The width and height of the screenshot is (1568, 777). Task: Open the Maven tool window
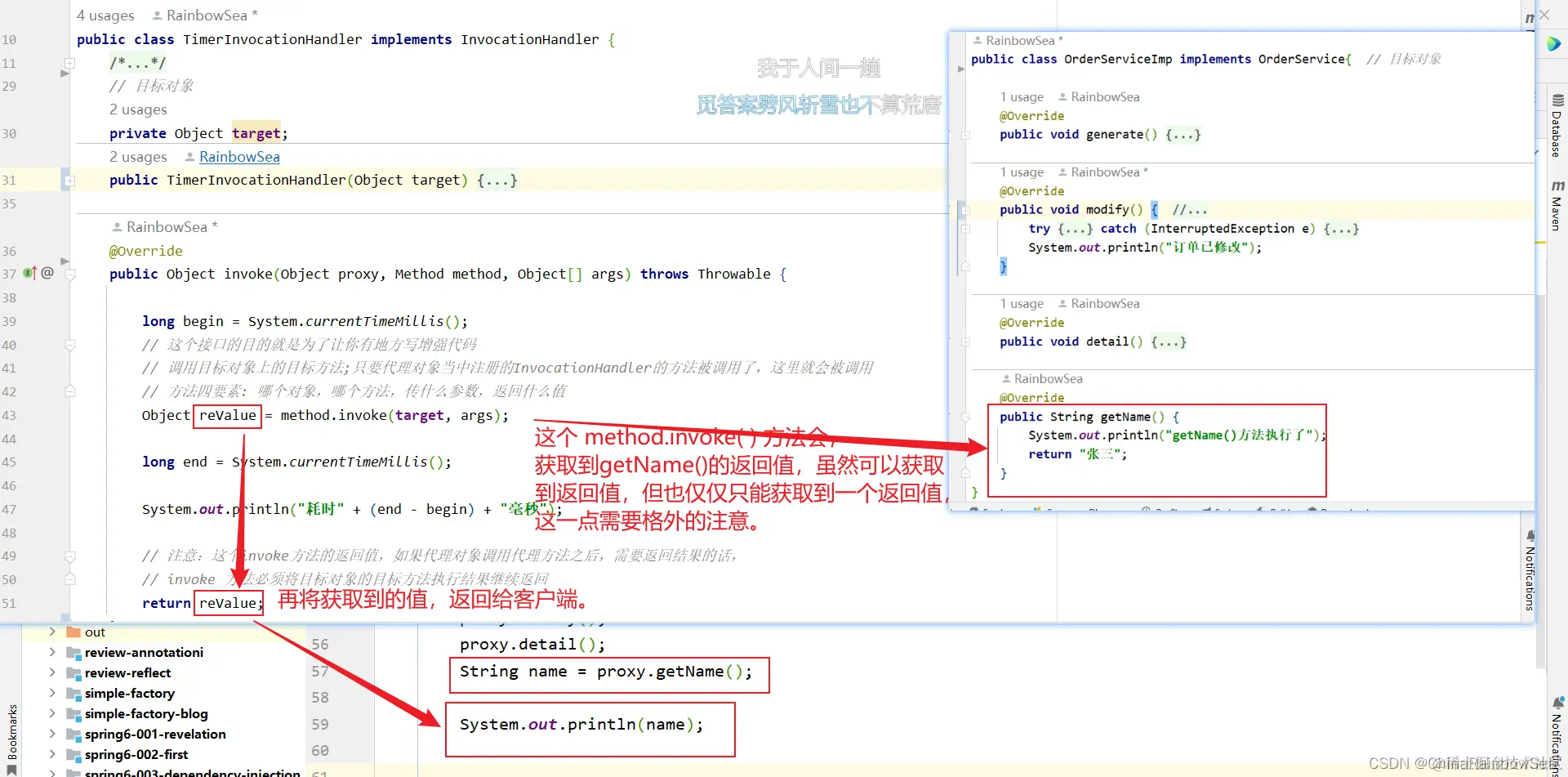coord(1557,205)
